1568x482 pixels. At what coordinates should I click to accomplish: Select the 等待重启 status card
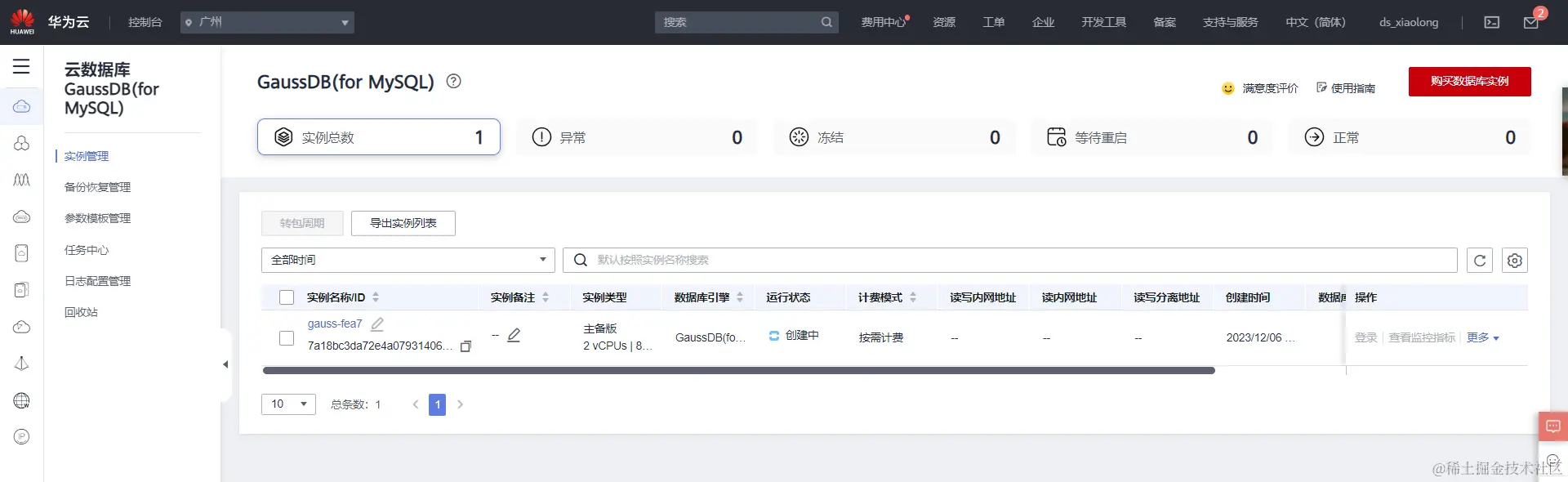tap(1152, 137)
